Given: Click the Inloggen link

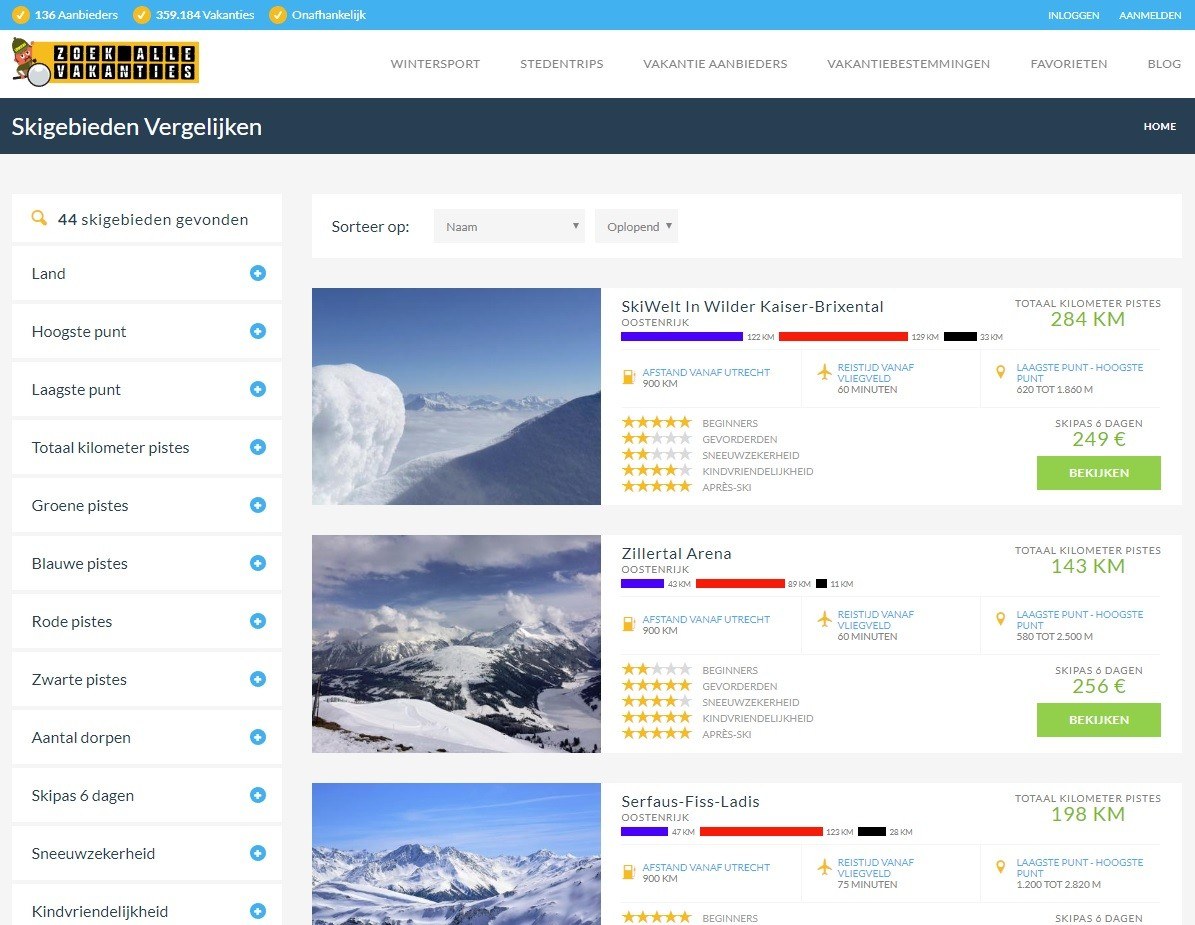Looking at the screenshot, I should tap(1073, 15).
